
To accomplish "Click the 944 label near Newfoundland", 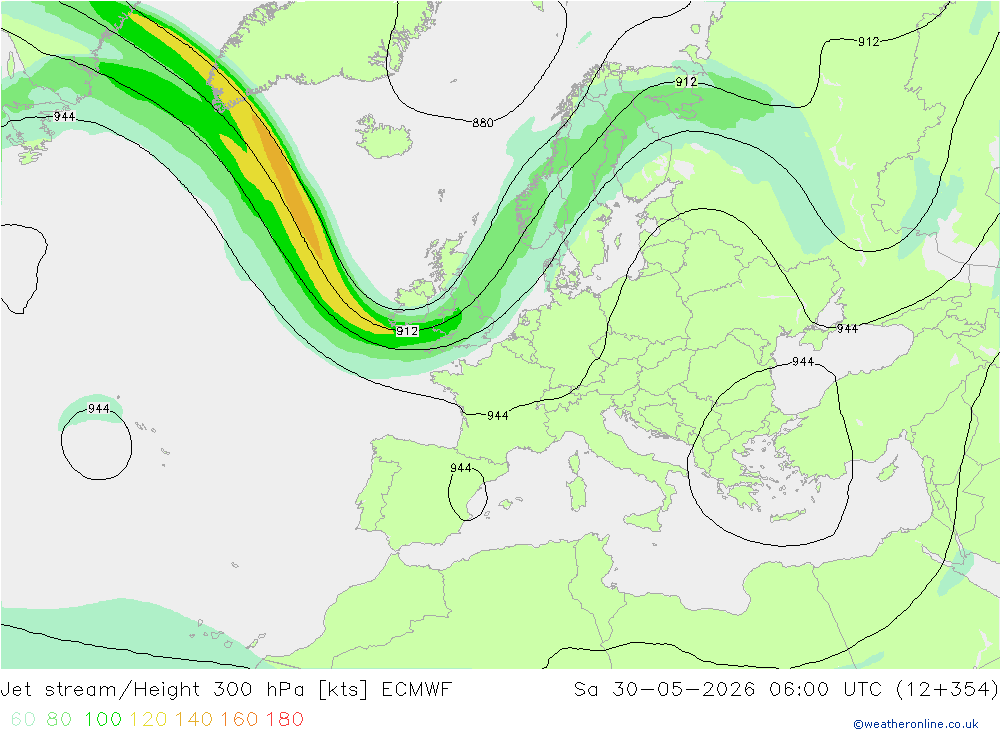I will pos(64,116).
